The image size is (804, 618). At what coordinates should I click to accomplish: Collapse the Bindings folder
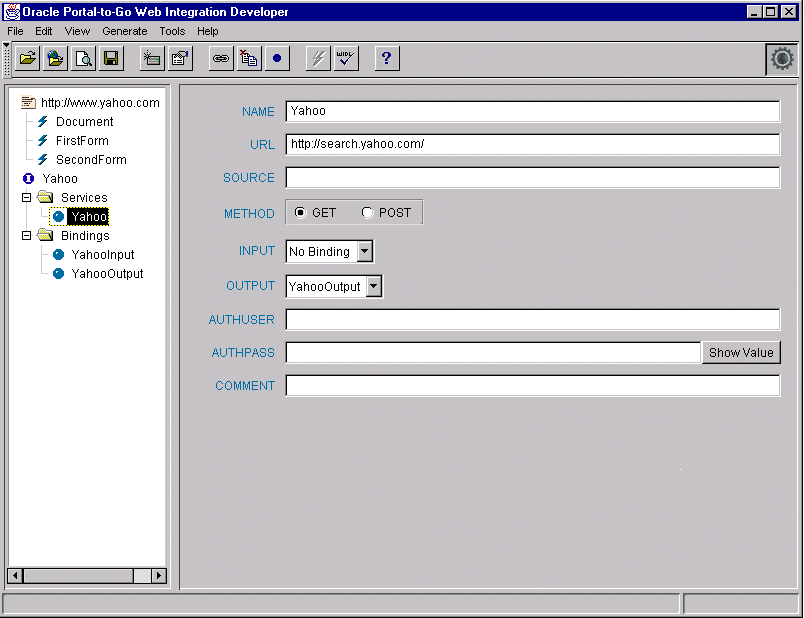[x=27, y=235]
